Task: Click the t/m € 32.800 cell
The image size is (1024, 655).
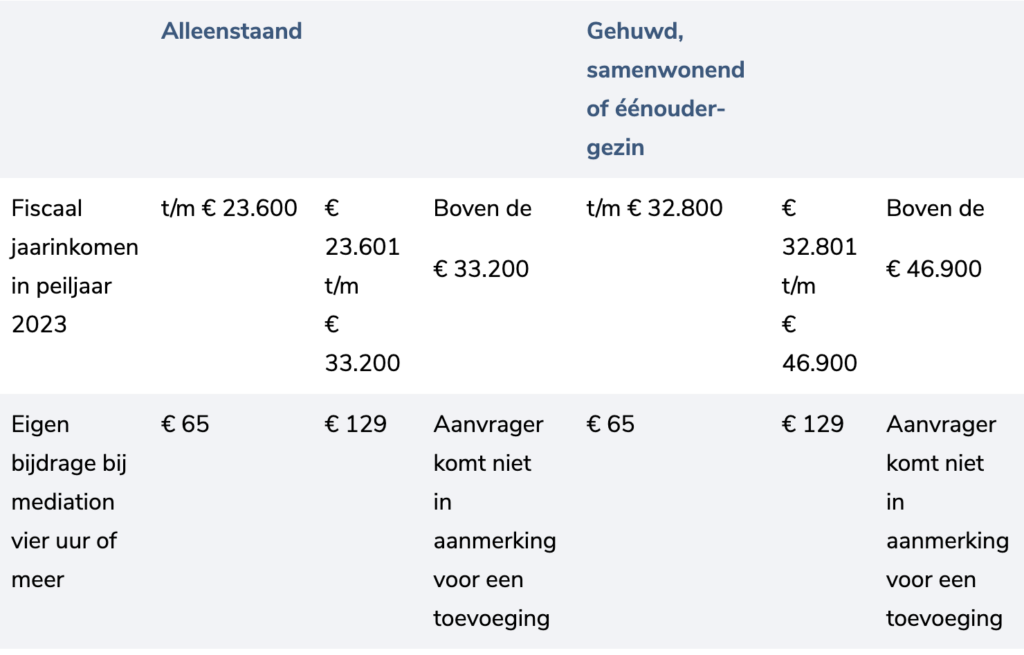Action: pyautogui.click(x=654, y=208)
